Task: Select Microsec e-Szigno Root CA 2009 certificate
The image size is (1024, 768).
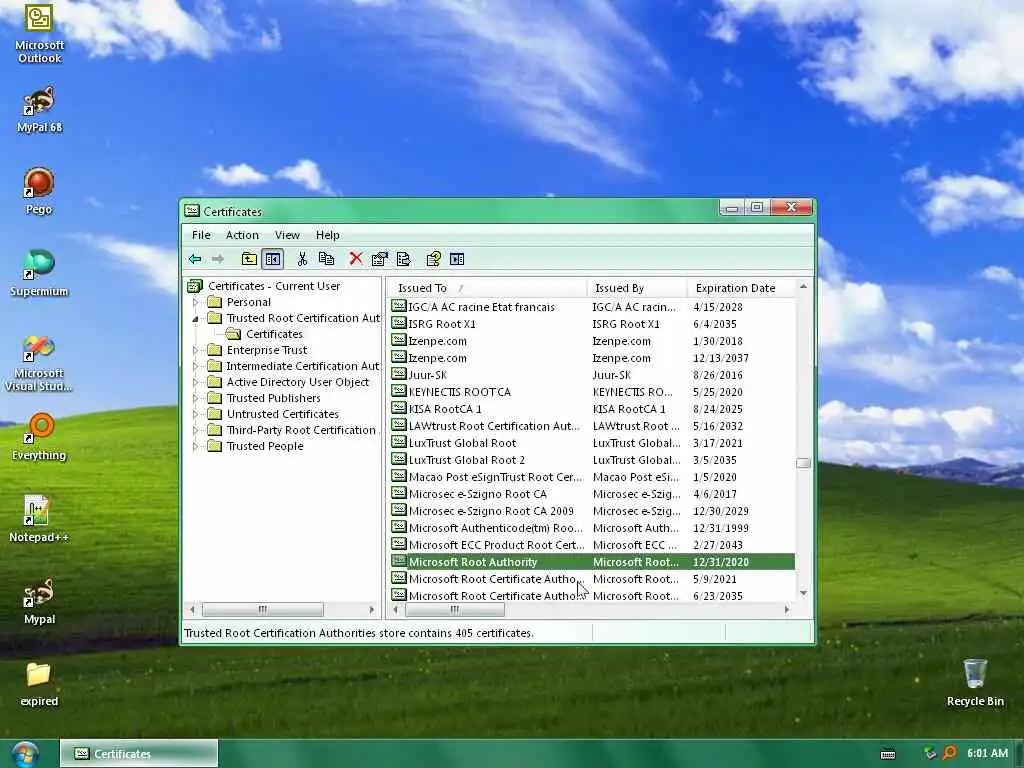Action: [x=592, y=511]
